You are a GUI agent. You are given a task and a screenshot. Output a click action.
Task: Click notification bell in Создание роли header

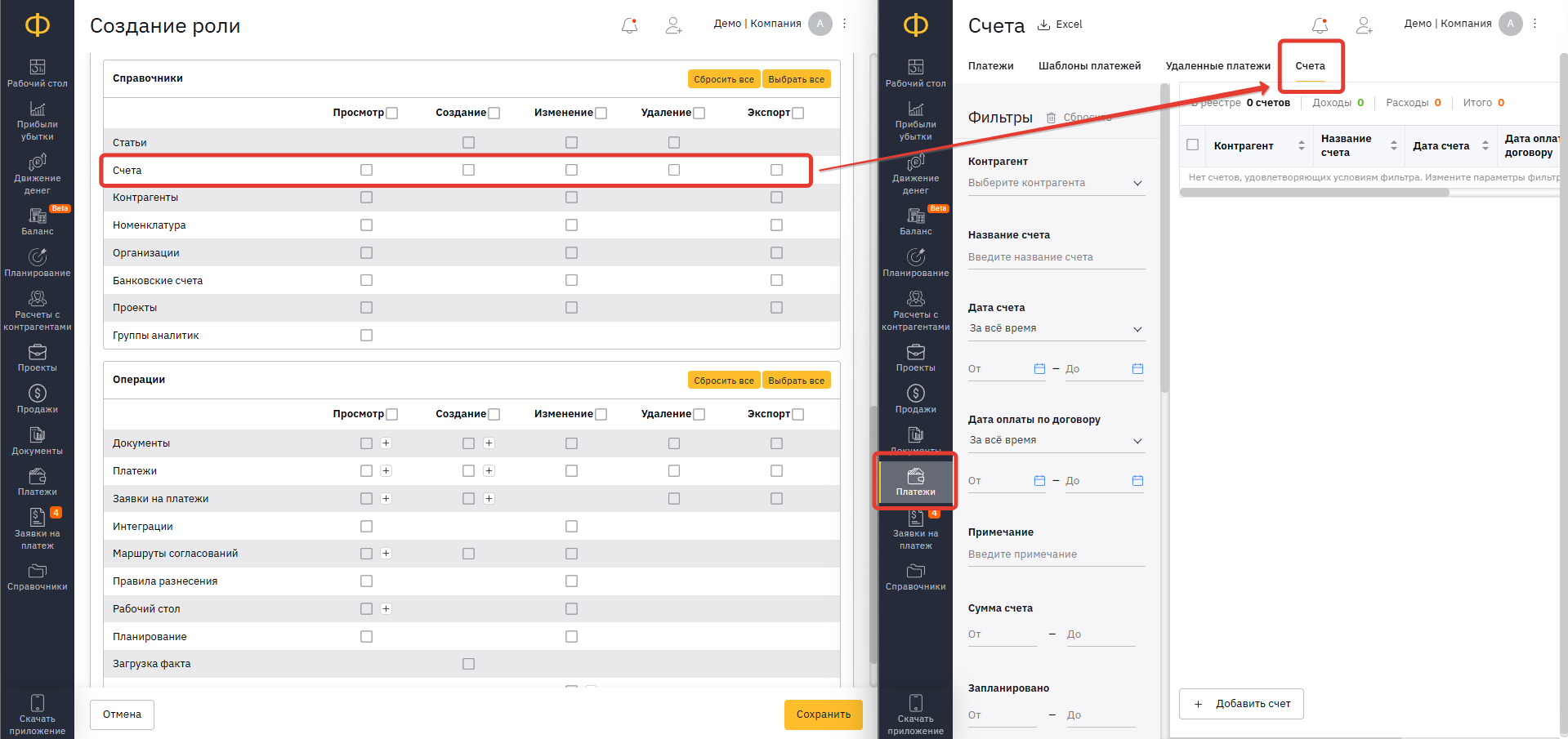629,25
